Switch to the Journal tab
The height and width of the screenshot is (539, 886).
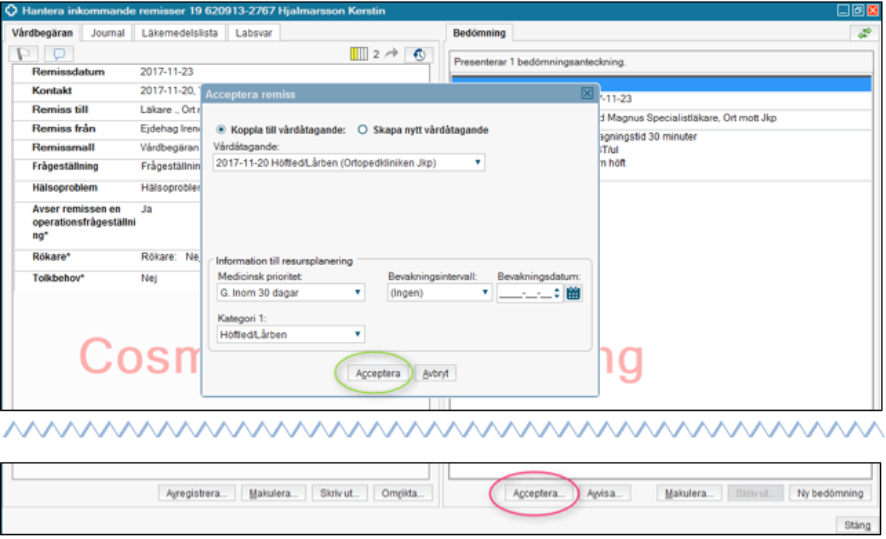point(108,33)
